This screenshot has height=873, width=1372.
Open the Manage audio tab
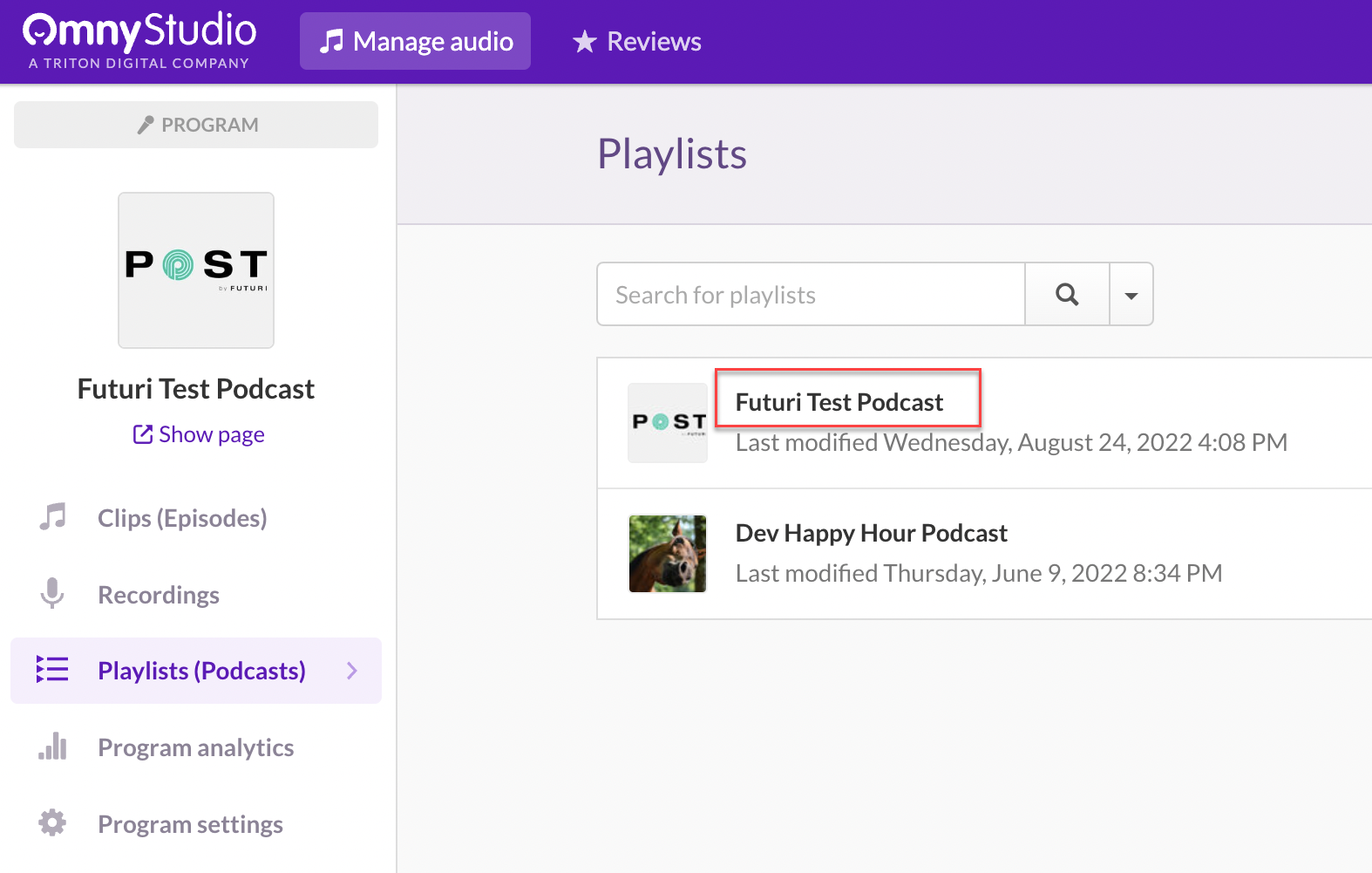415,41
